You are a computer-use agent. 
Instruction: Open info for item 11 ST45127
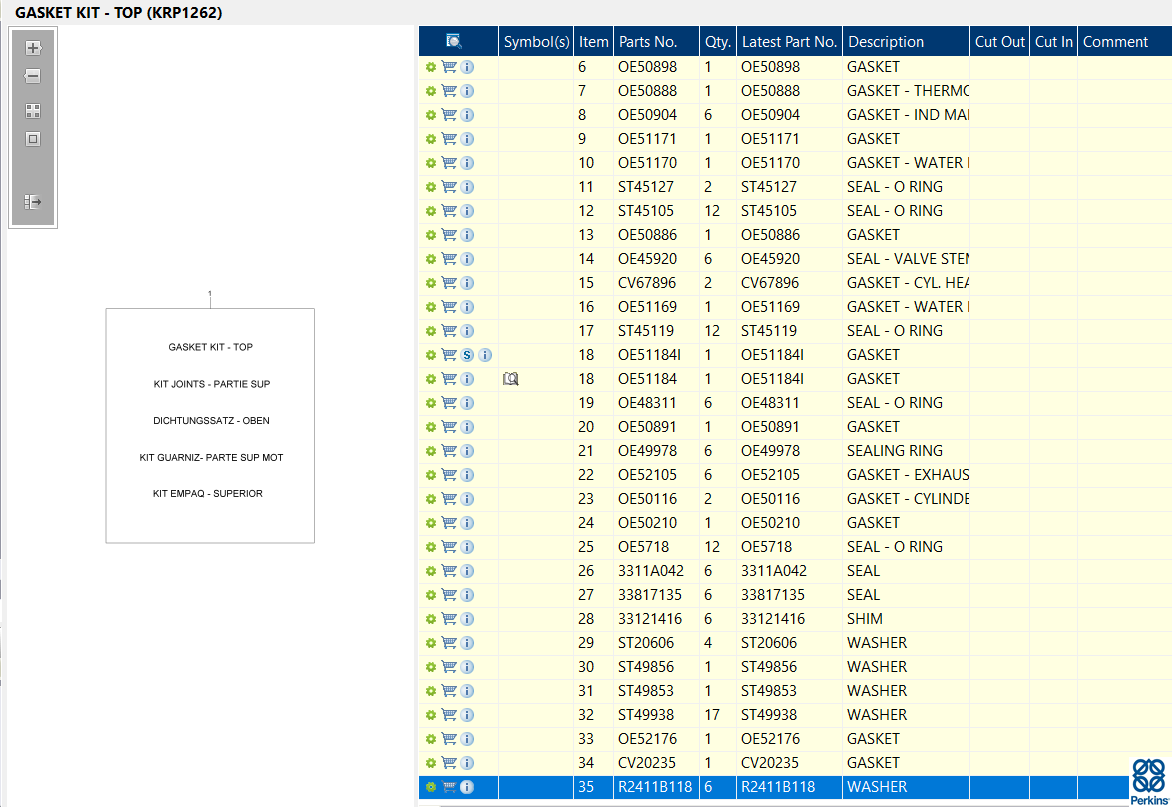click(x=467, y=187)
